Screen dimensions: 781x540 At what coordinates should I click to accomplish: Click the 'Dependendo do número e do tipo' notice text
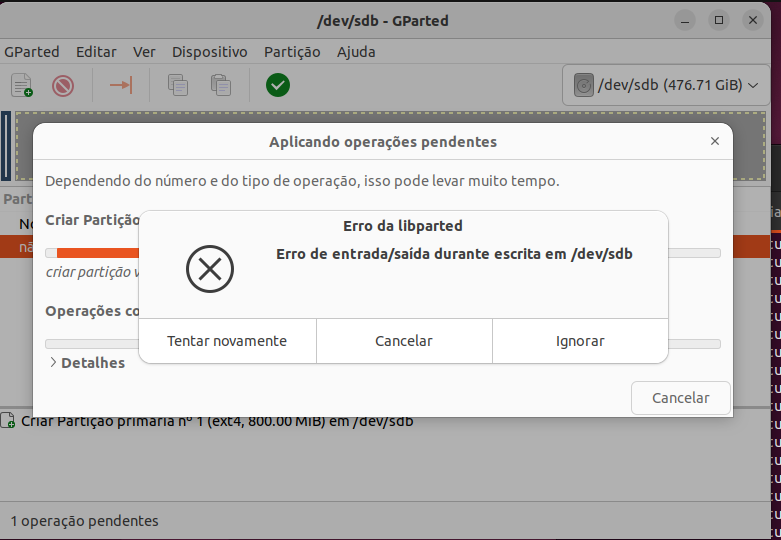coord(302,181)
